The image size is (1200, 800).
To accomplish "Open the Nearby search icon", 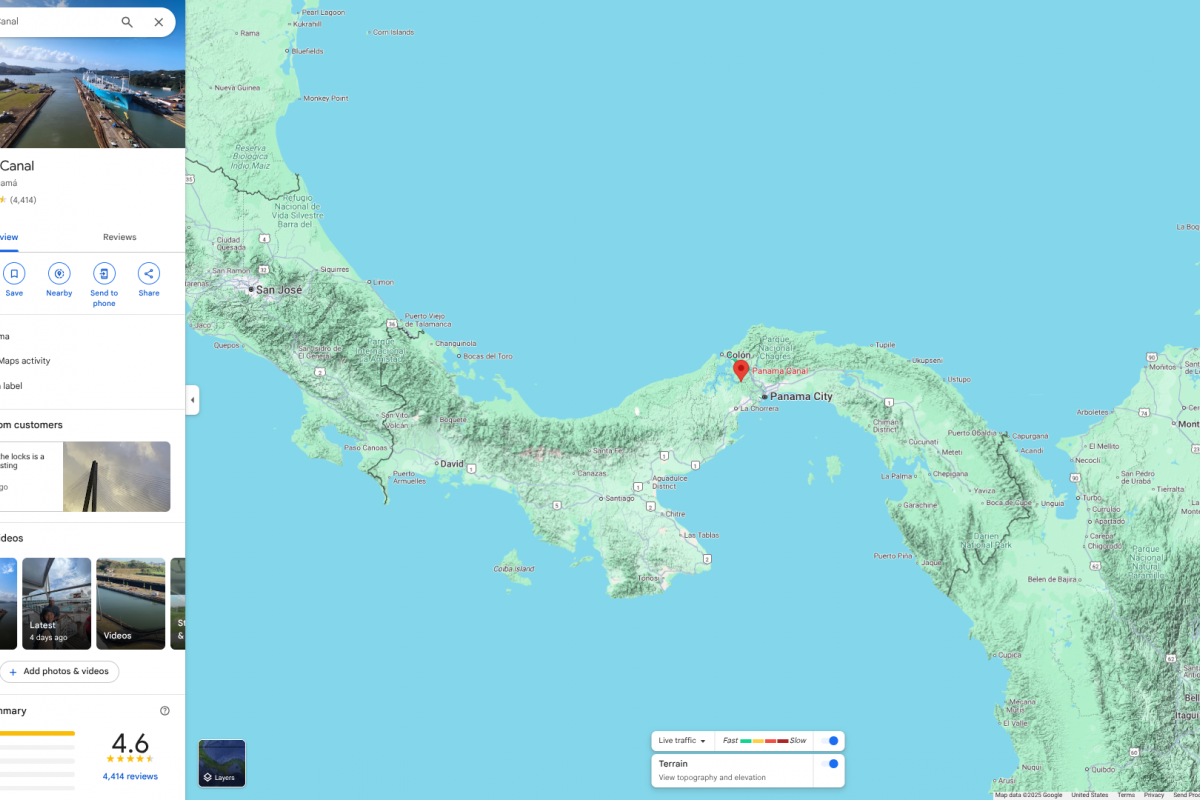I will click(x=59, y=274).
